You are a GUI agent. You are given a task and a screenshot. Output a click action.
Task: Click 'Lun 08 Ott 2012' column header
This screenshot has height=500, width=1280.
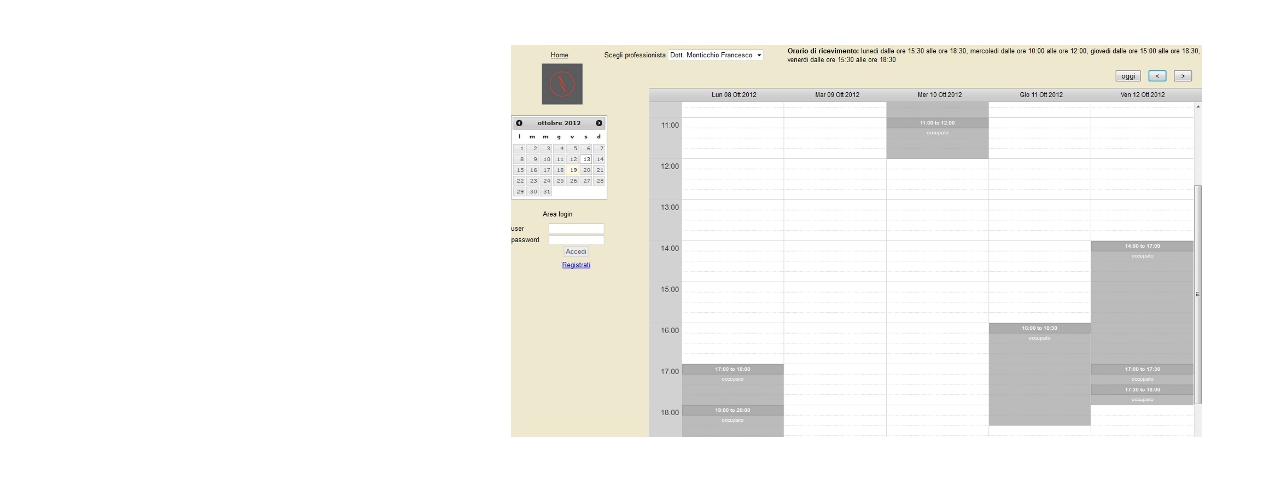(x=733, y=95)
